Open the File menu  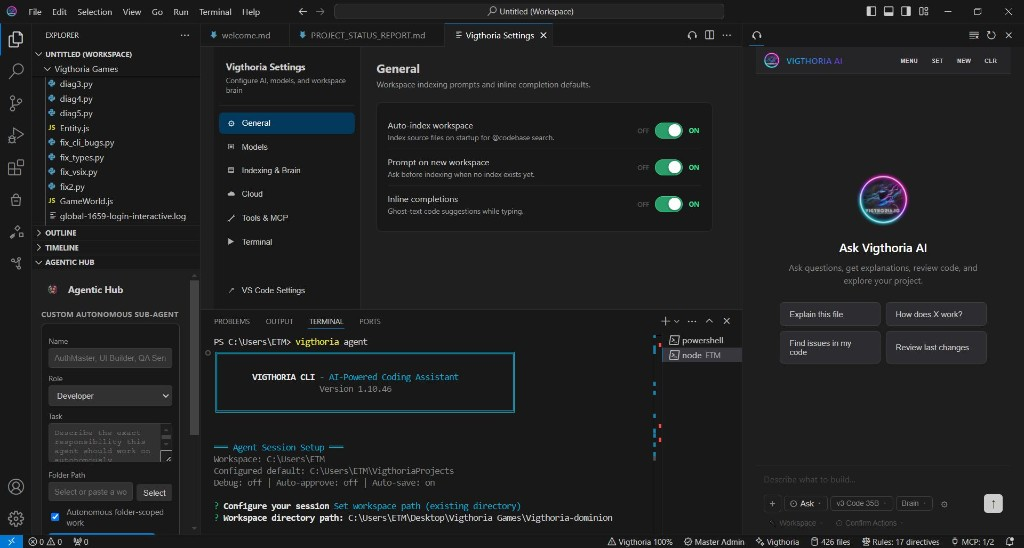point(35,12)
